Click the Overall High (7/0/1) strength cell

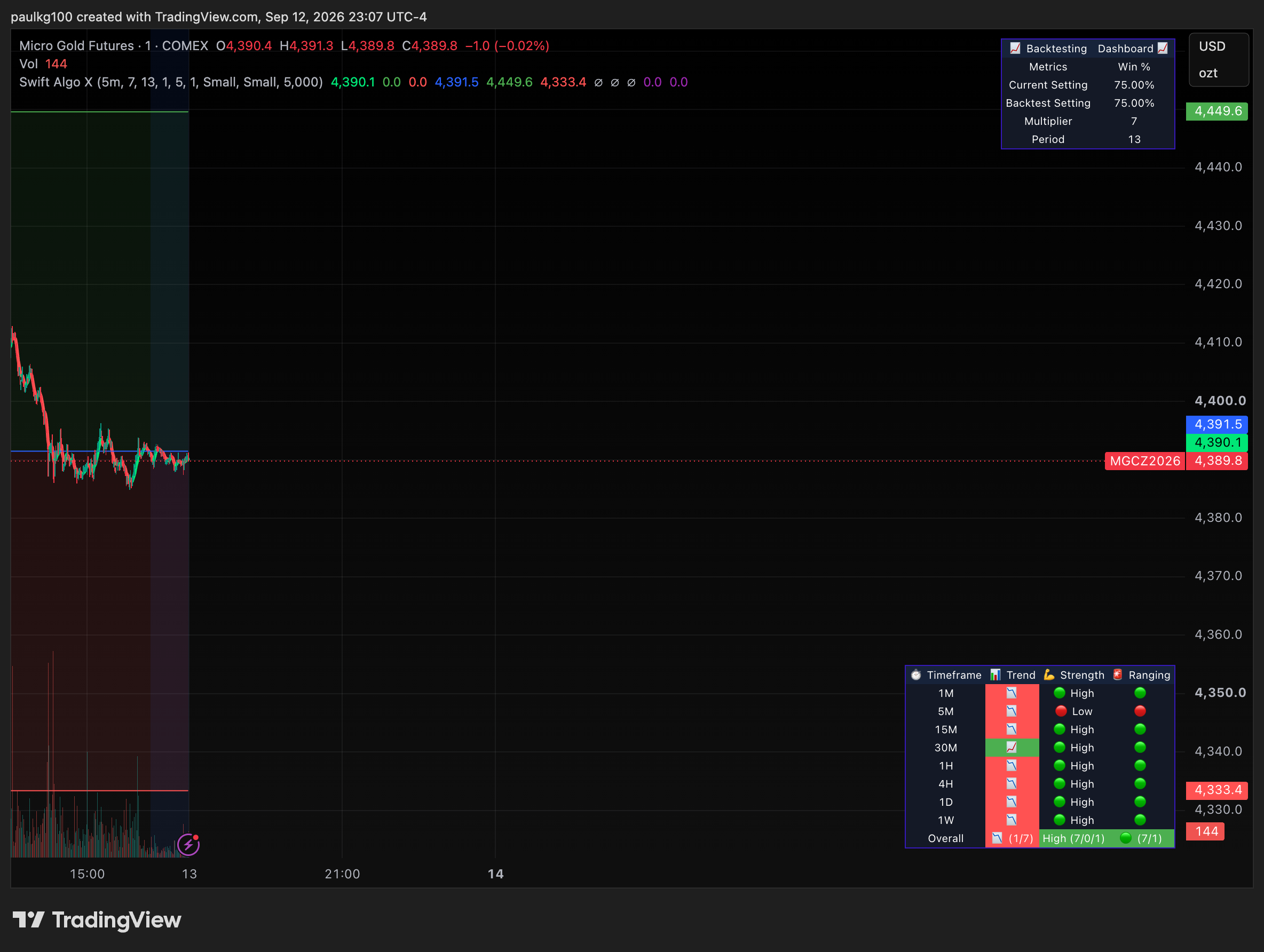(x=1074, y=838)
